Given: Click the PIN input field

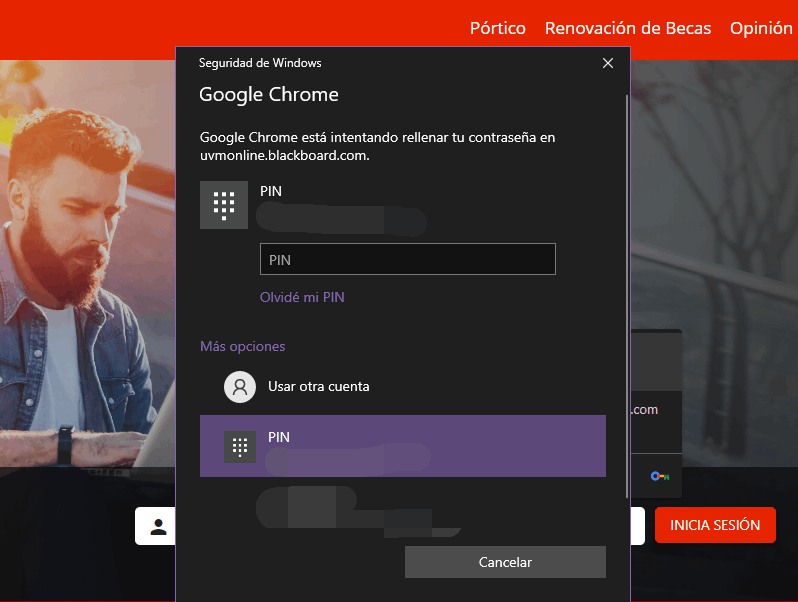Looking at the screenshot, I should (x=408, y=259).
